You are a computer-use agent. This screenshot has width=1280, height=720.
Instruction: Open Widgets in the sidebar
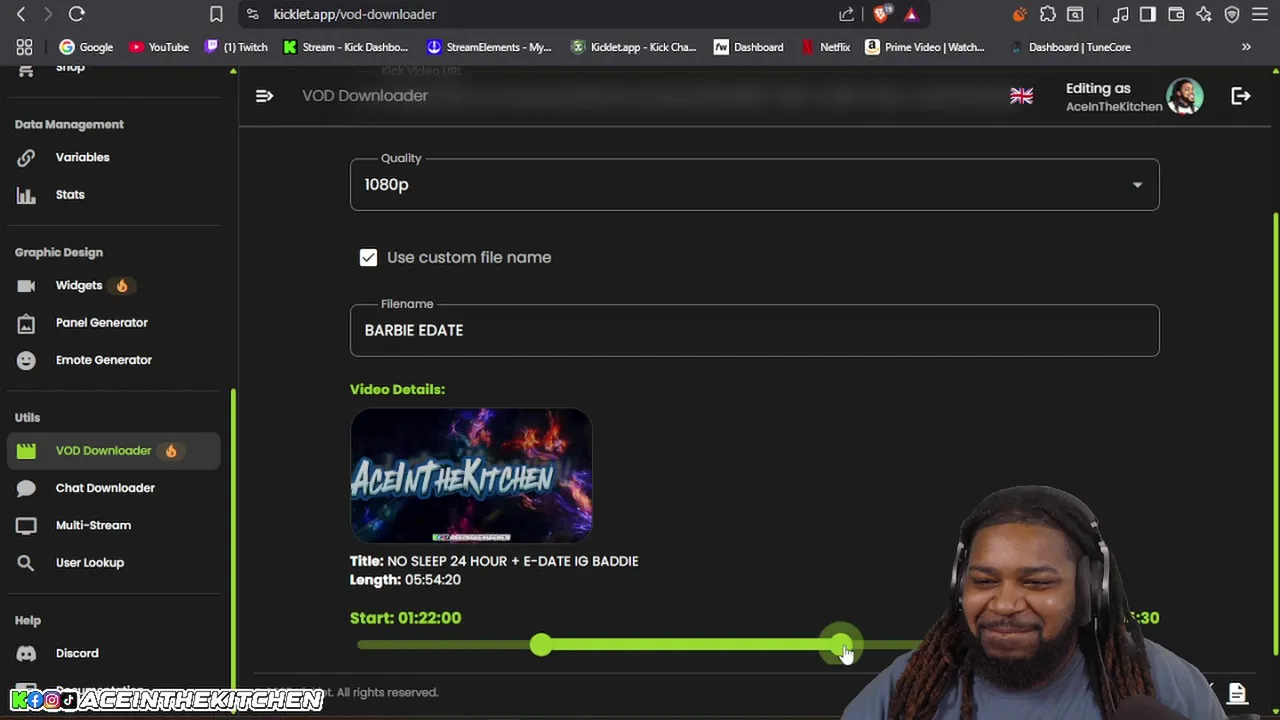[x=114, y=285]
